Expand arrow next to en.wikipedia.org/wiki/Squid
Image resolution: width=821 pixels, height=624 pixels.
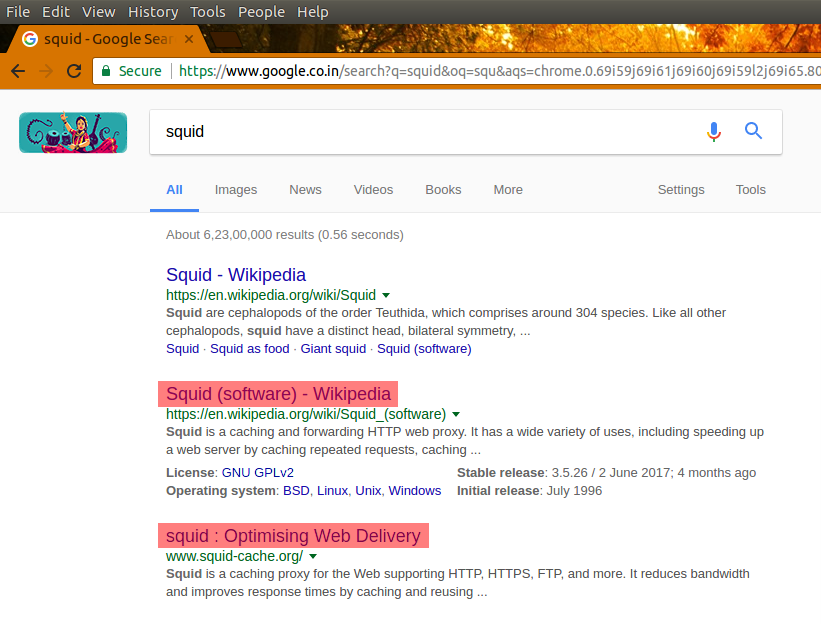tap(386, 295)
